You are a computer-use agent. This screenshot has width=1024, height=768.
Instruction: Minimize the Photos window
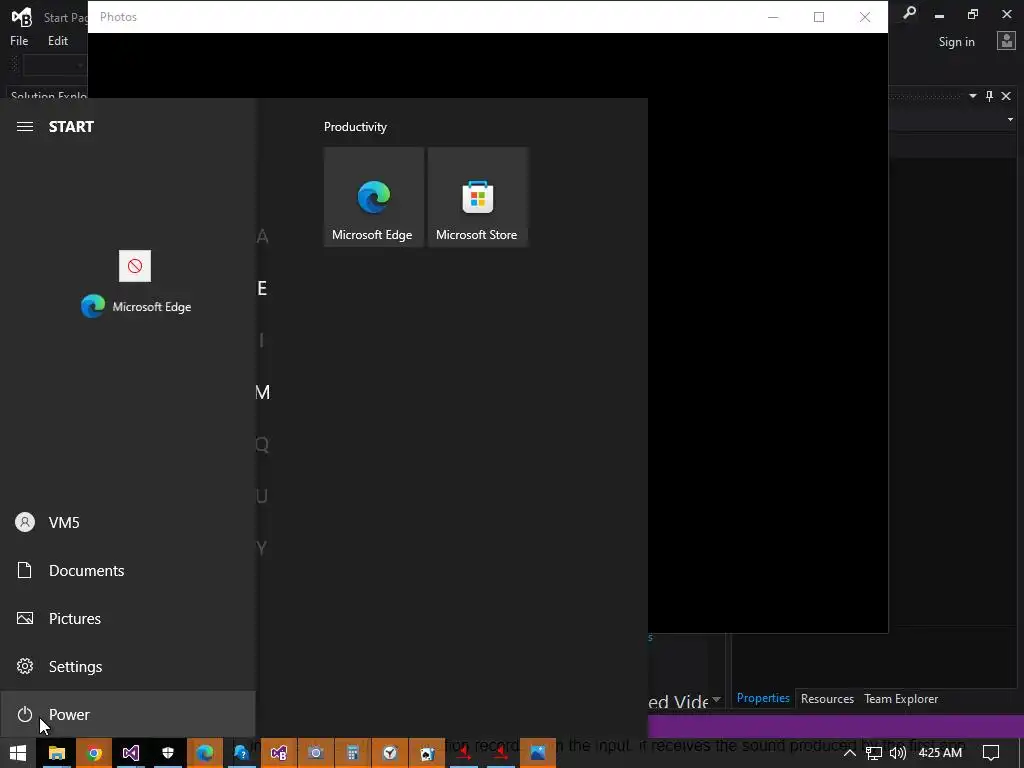point(773,17)
